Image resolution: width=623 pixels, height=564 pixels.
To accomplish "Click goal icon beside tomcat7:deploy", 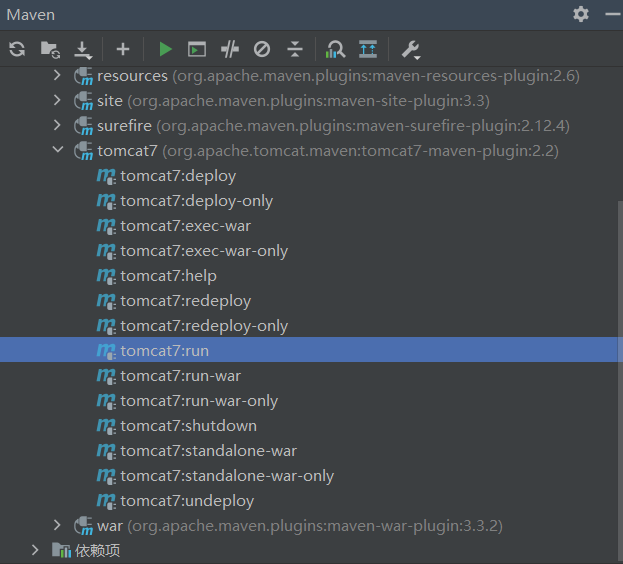I will tap(106, 176).
